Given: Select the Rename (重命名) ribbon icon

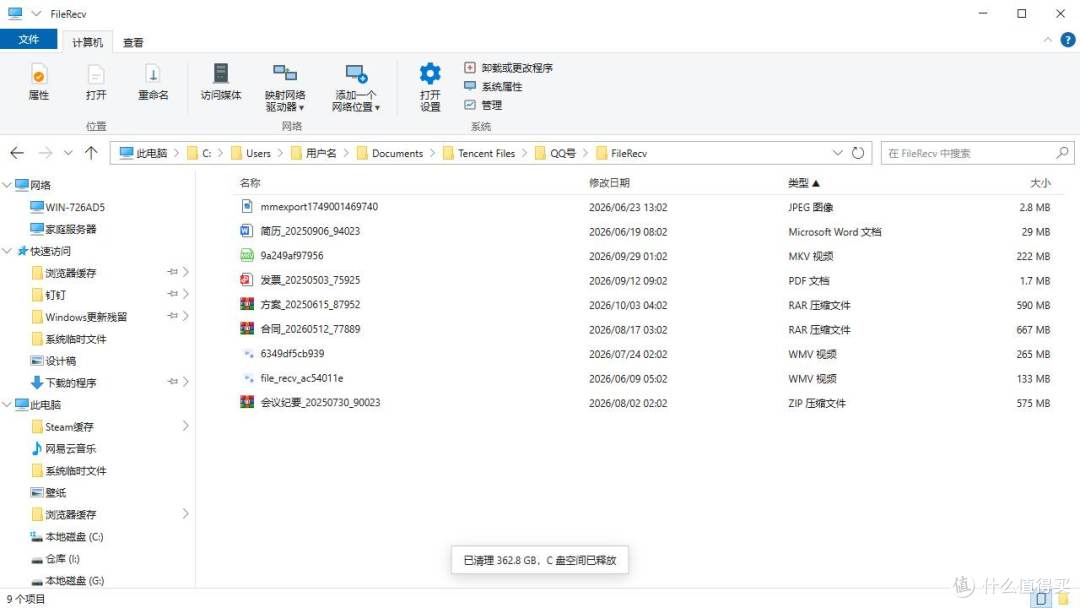Looking at the screenshot, I should pos(153,81).
